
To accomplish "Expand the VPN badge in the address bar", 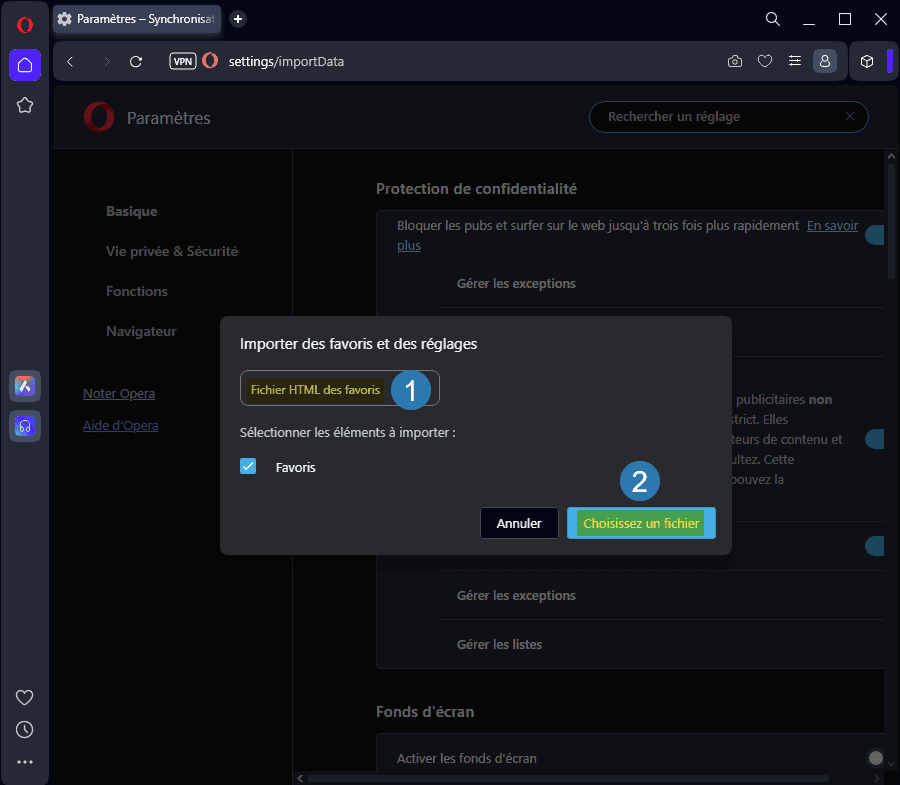I will [182, 61].
